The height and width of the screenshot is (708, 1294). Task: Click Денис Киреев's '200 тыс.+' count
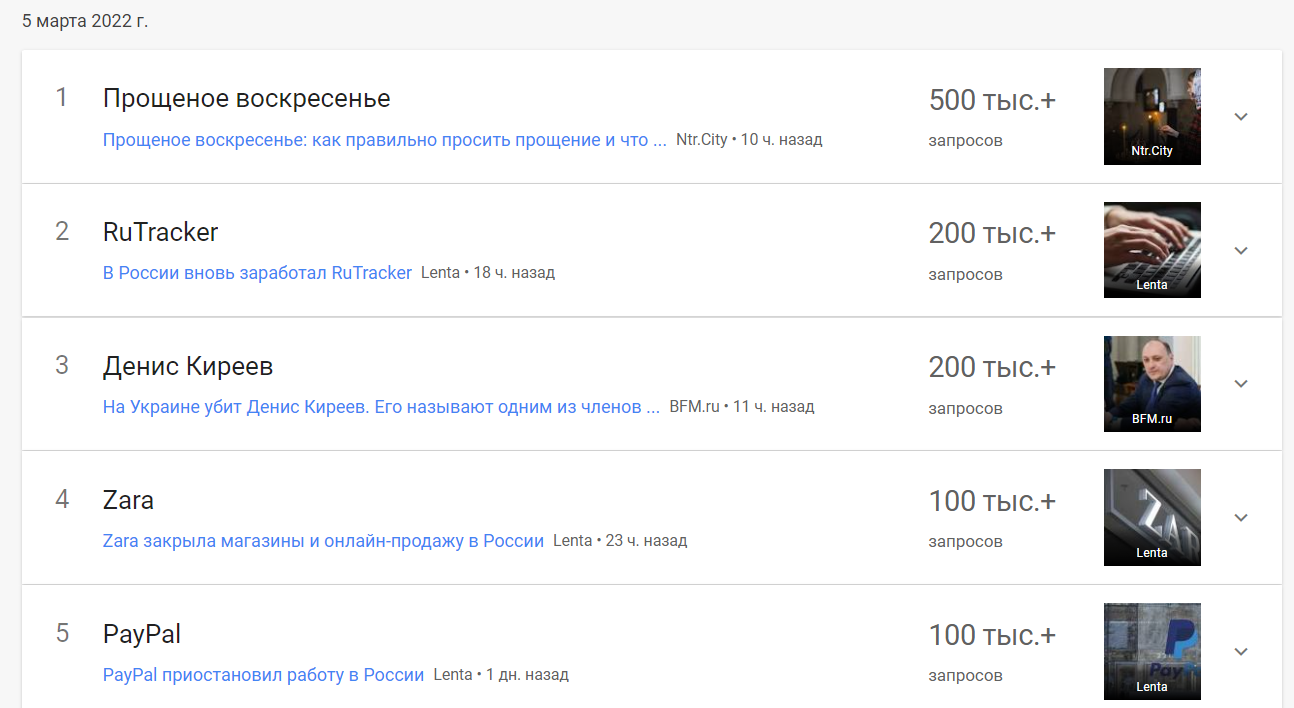pyautogui.click(x=992, y=367)
